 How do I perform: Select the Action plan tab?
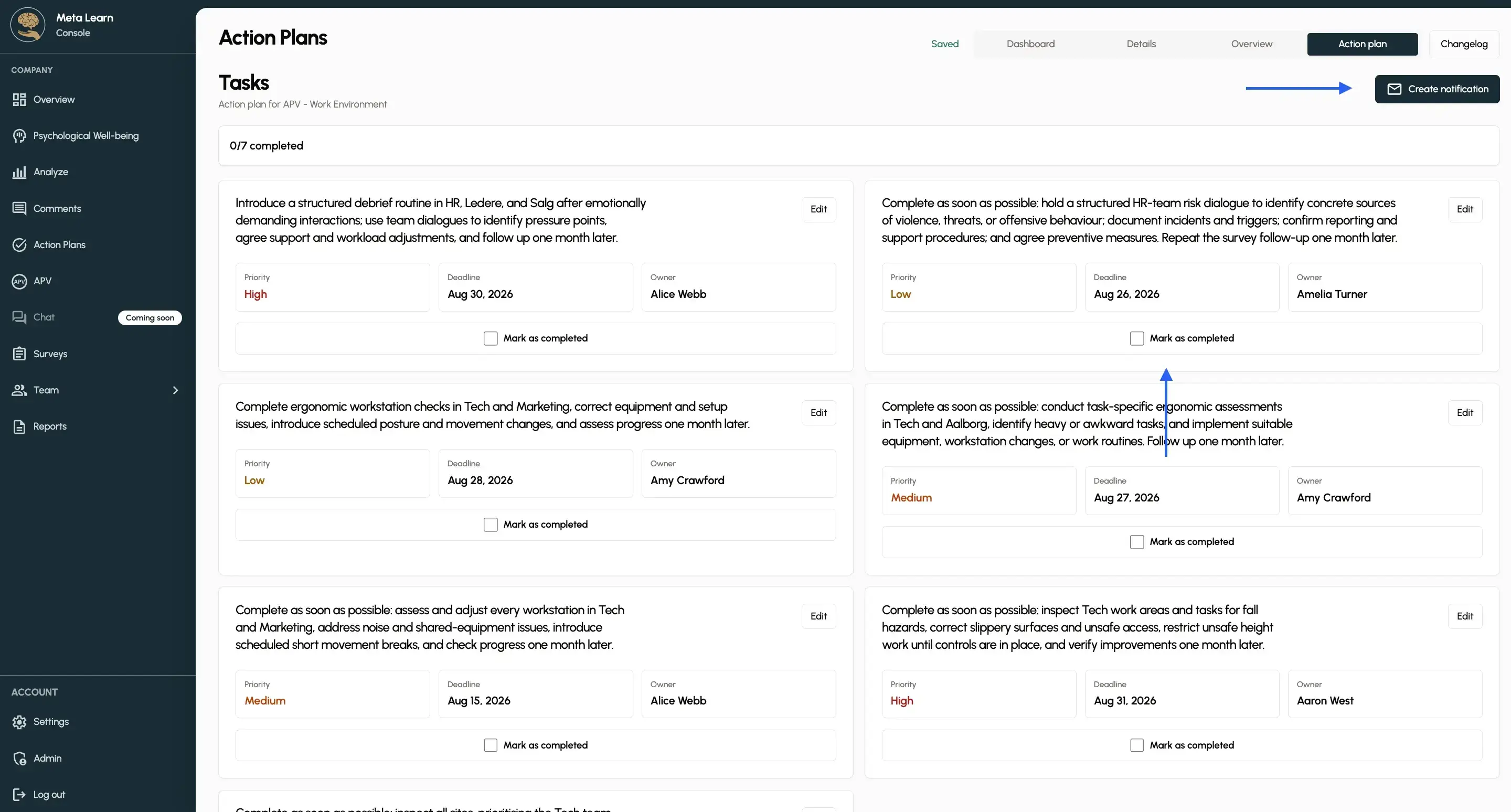pyautogui.click(x=1362, y=44)
